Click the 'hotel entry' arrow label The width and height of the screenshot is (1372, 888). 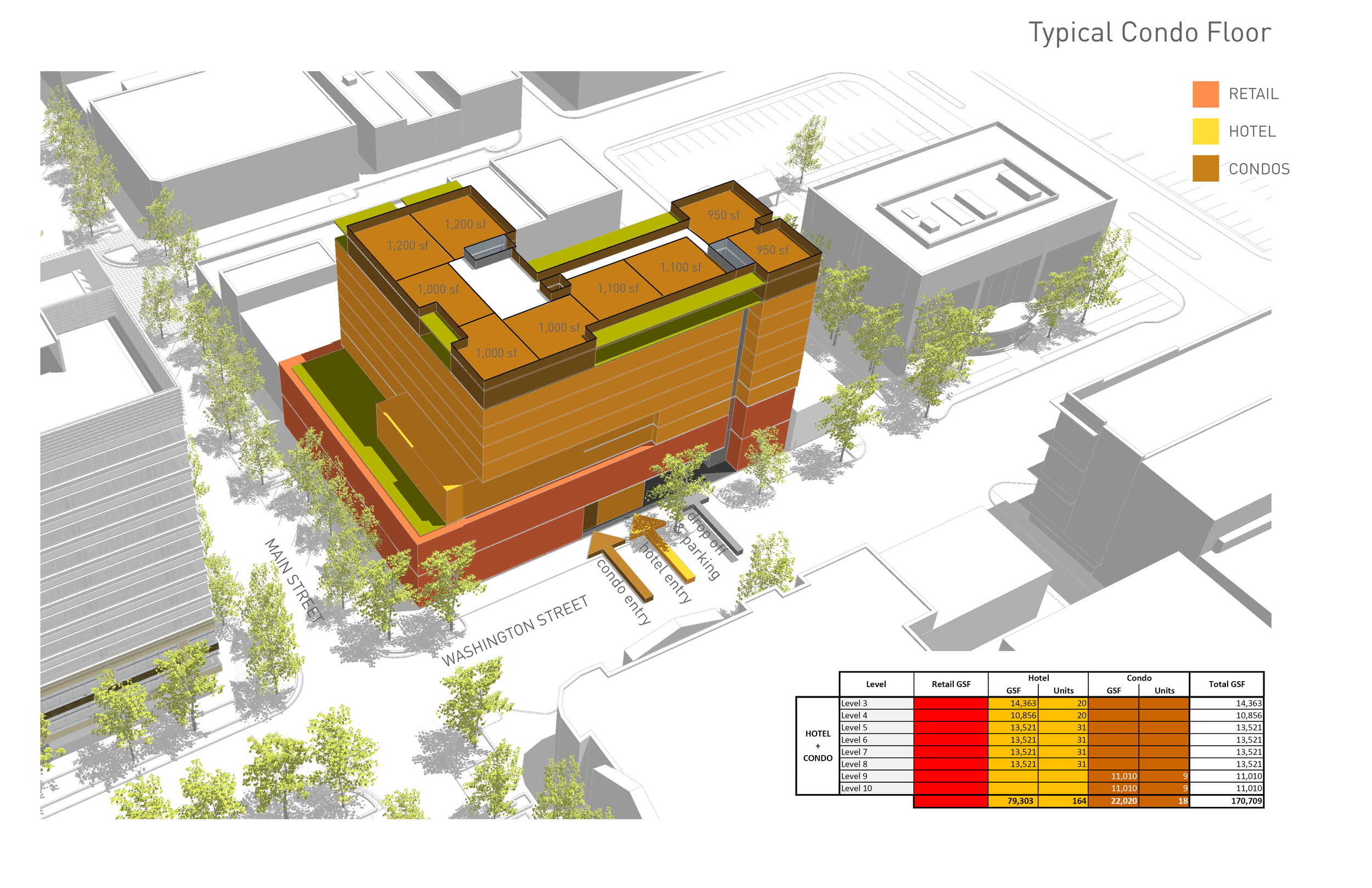[666, 572]
